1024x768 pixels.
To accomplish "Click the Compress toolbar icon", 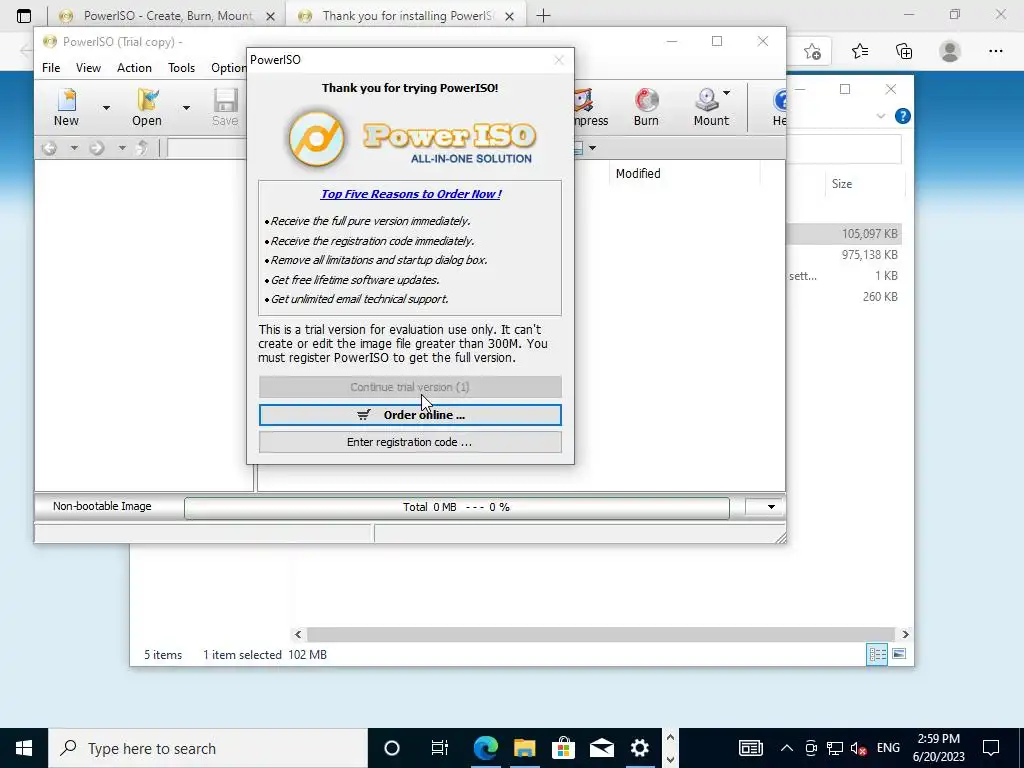I will [591, 107].
